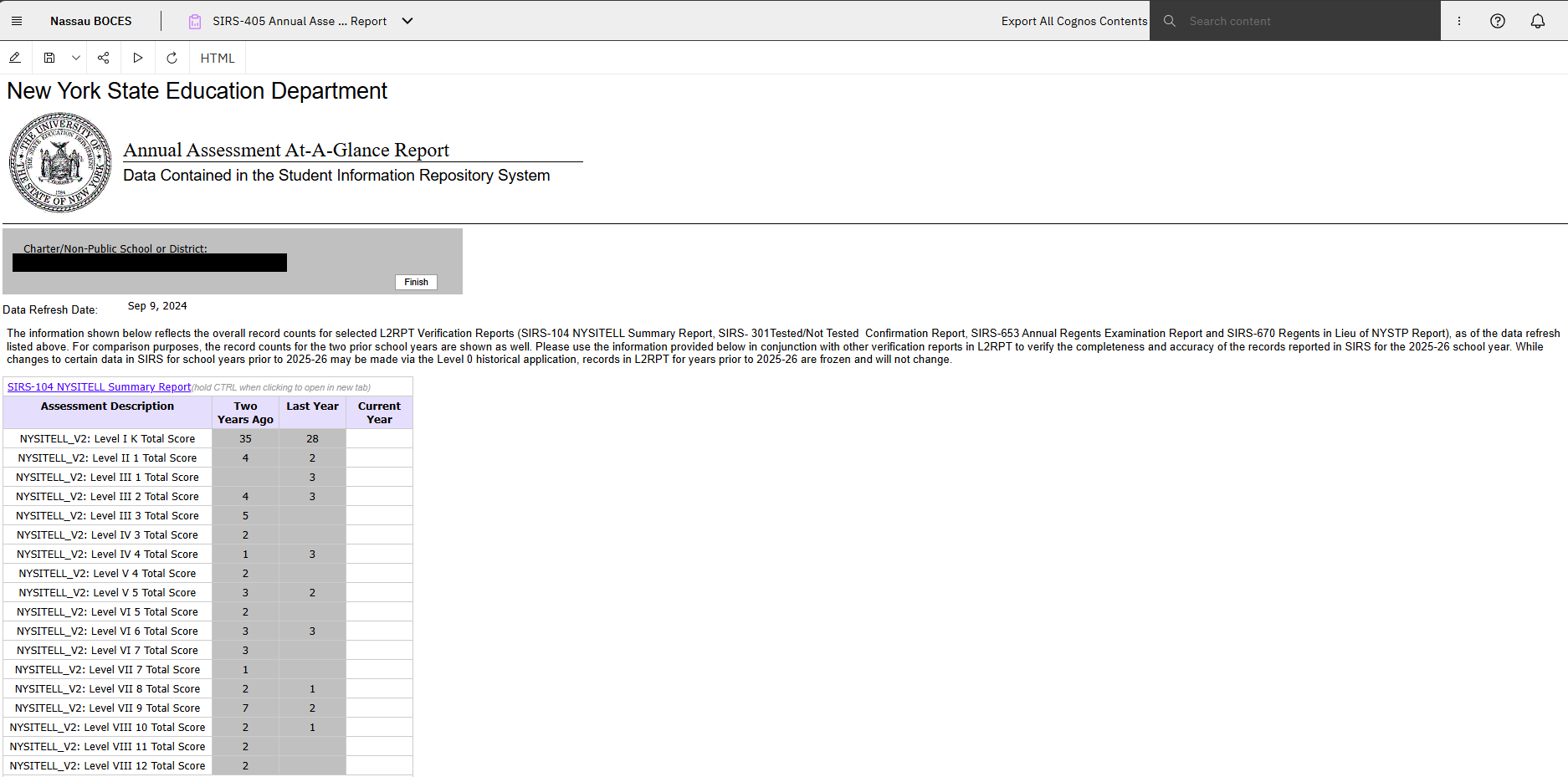The height and width of the screenshot is (777, 1568).
Task: Click Export All Cognos Contents
Action: (1074, 21)
